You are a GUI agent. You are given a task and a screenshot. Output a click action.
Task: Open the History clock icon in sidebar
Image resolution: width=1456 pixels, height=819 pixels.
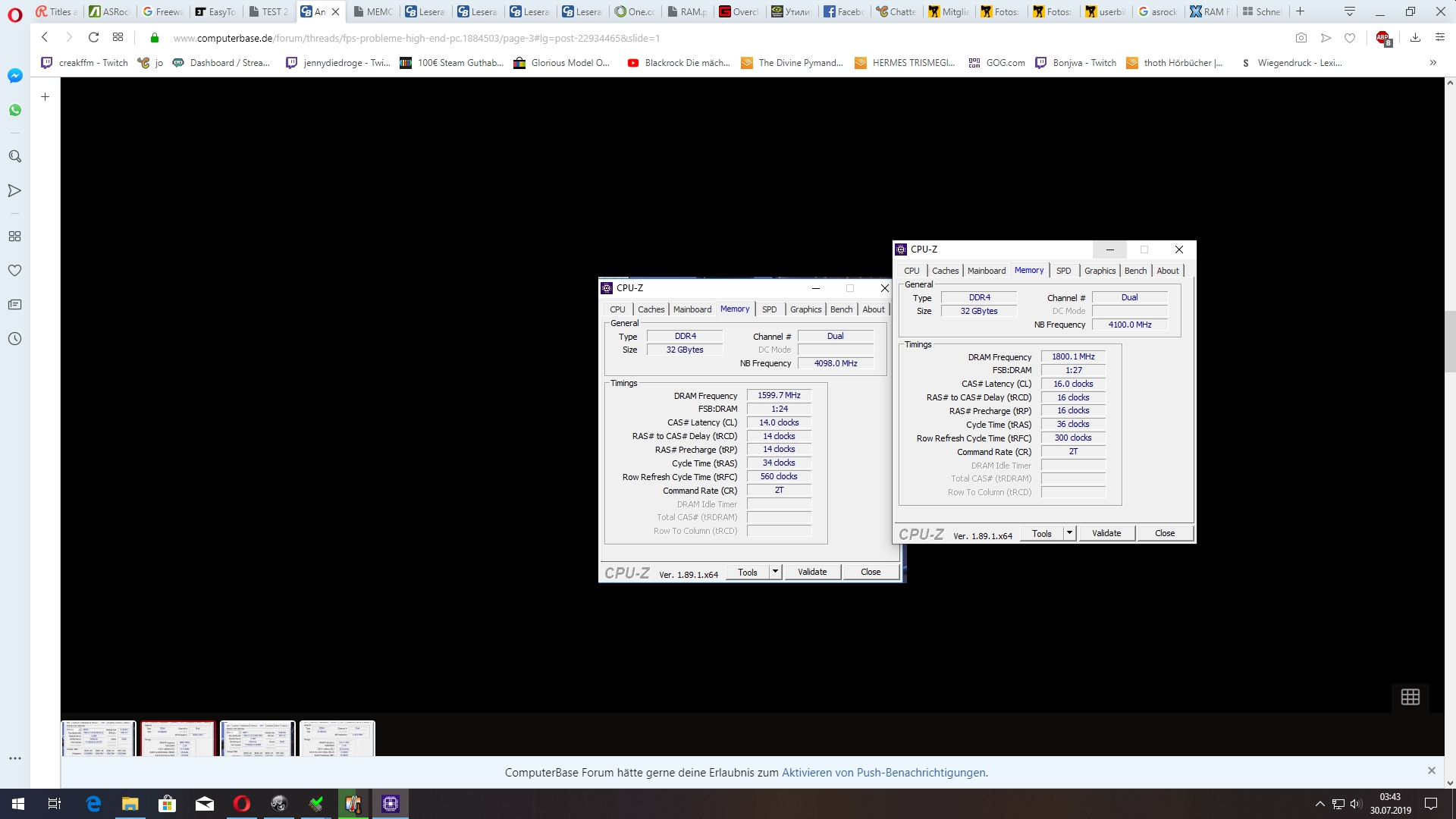14,339
